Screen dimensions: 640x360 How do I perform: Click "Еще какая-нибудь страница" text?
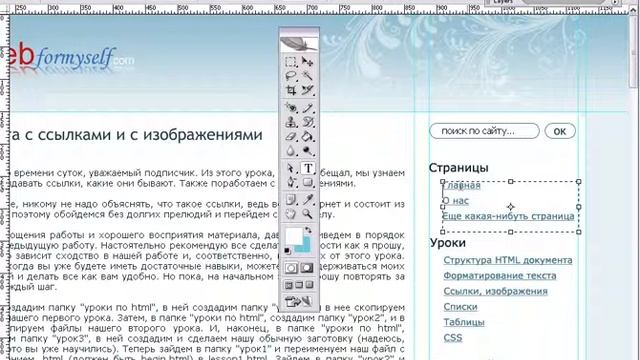(509, 216)
